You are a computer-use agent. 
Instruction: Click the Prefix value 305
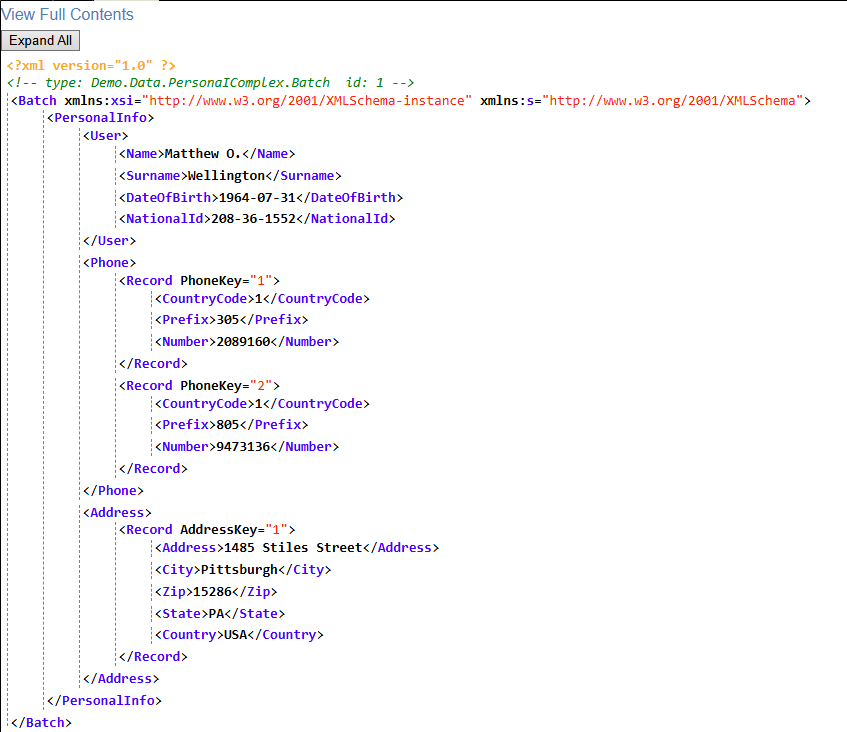tap(229, 320)
